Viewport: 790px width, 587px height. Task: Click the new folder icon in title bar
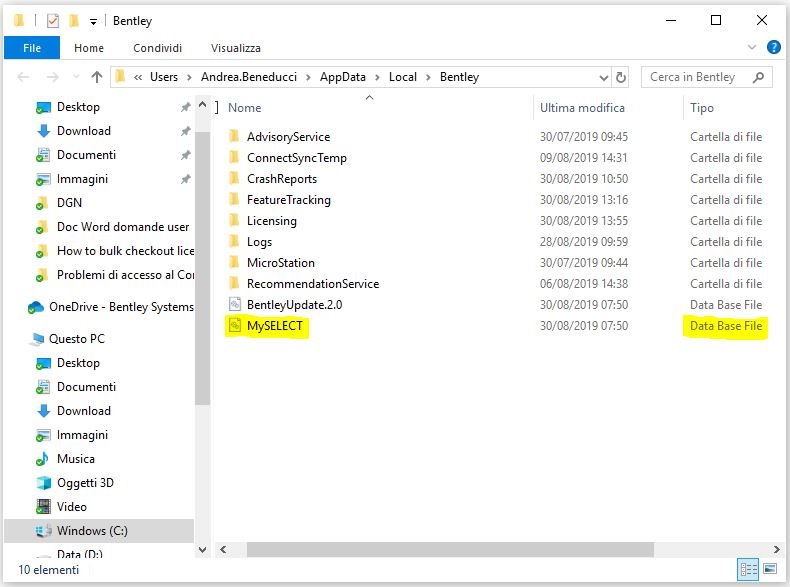tap(74, 21)
